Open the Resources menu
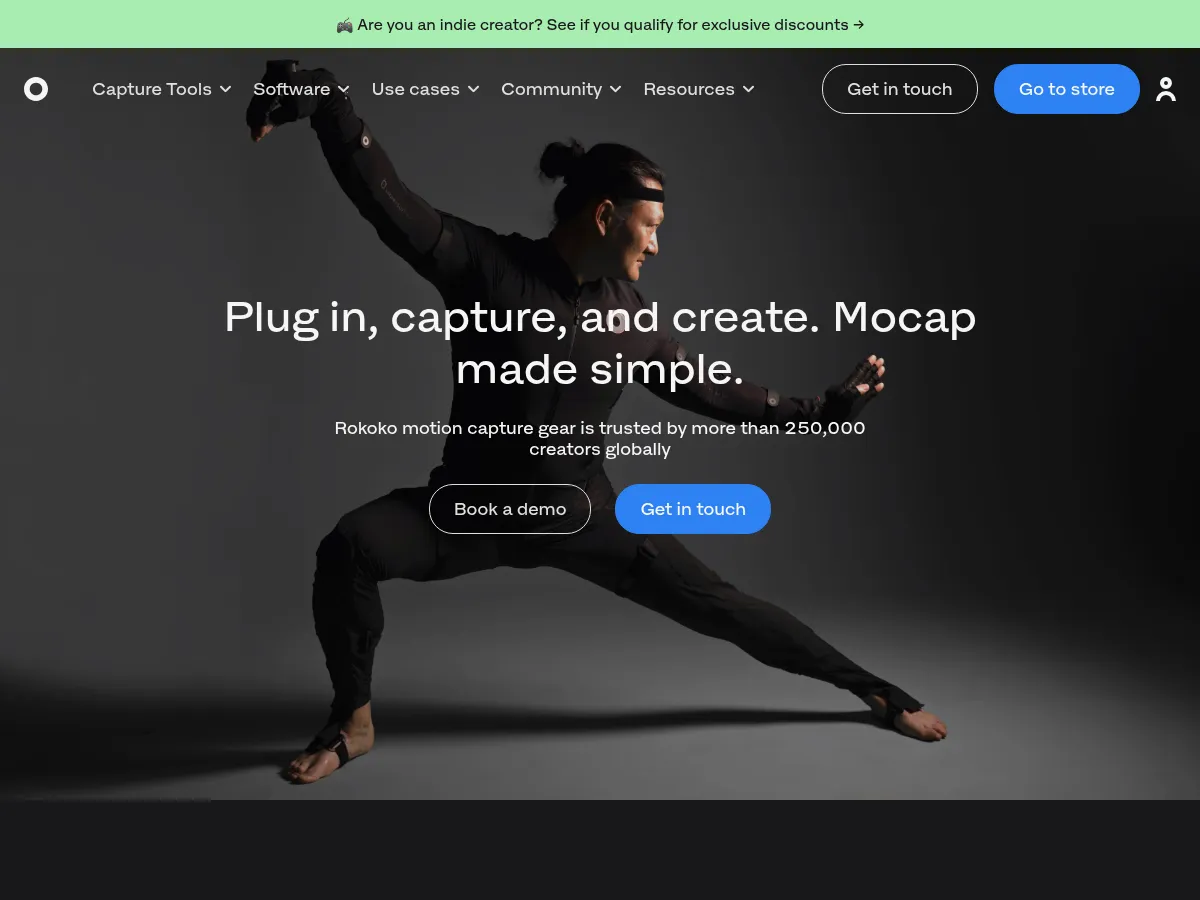Image resolution: width=1200 pixels, height=900 pixels. [699, 89]
